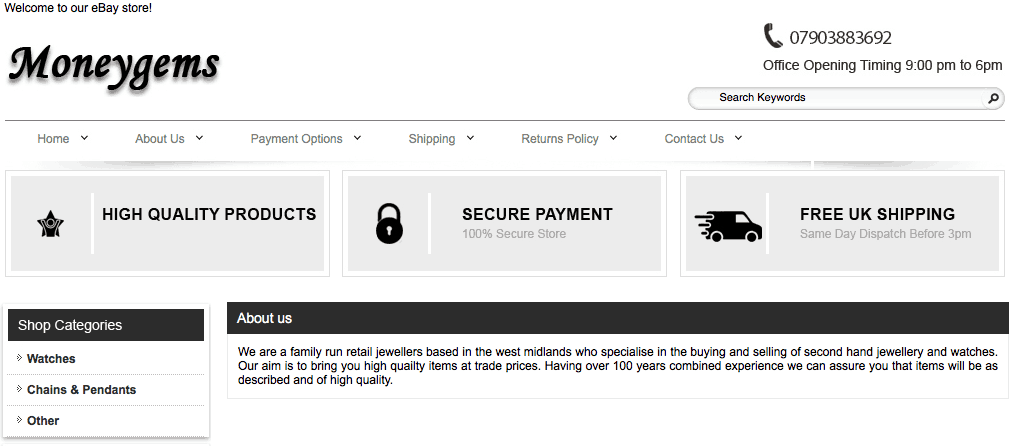Open the Watches shop category
1016x446 pixels.
51,359
